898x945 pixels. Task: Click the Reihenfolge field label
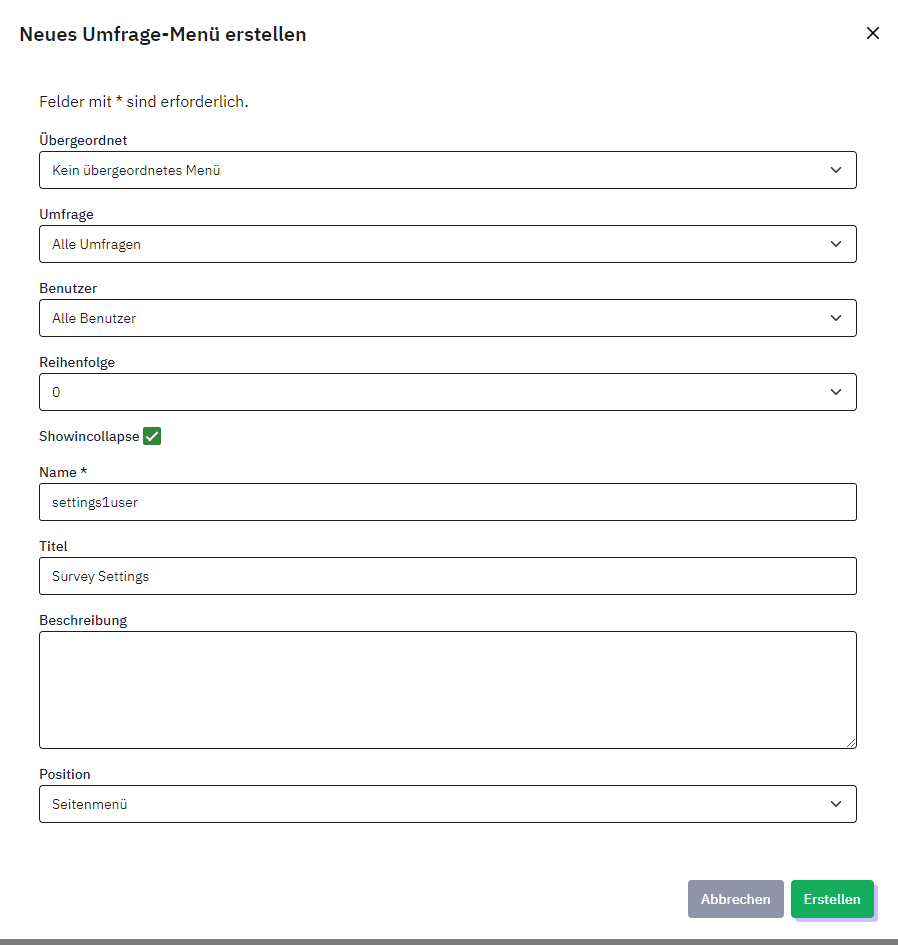(x=77, y=362)
